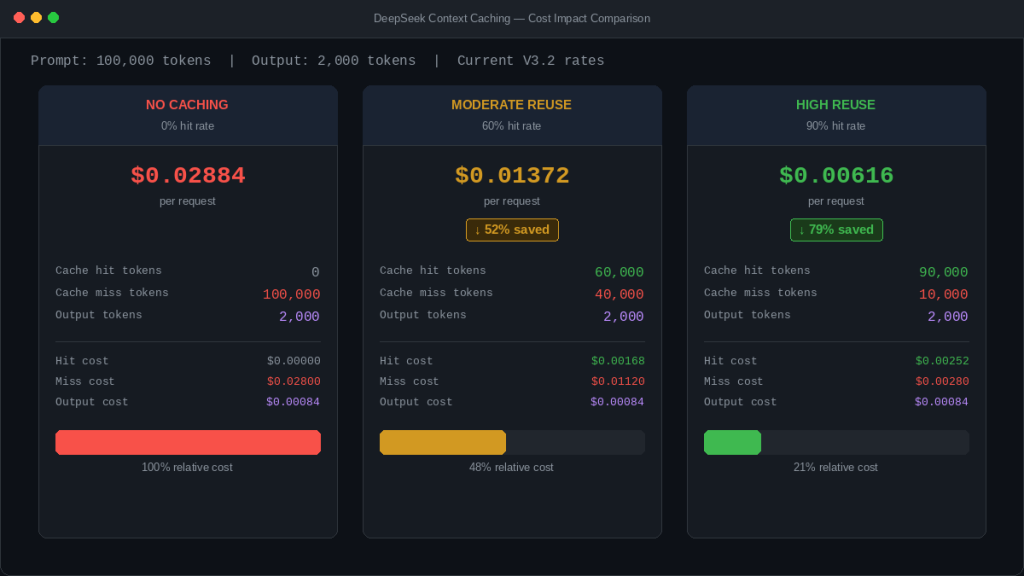1024x576 pixels.
Task: Click the 0% hit rate label
Action: [x=187, y=126]
